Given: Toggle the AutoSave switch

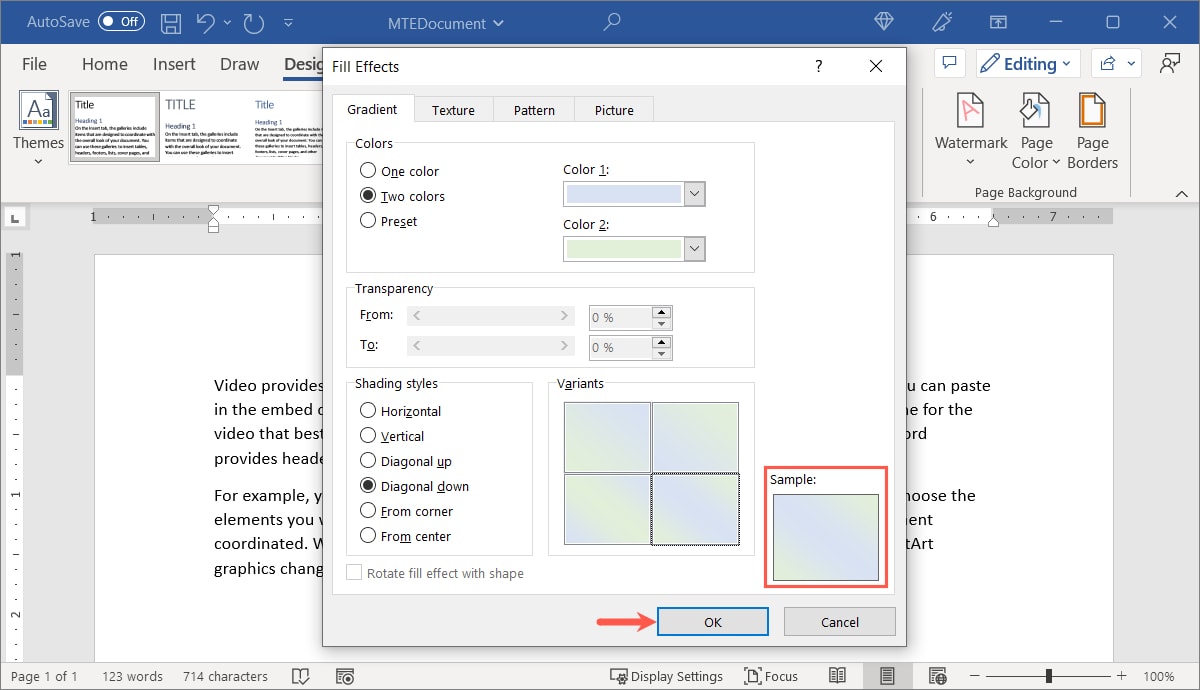Looking at the screenshot, I should tap(120, 22).
